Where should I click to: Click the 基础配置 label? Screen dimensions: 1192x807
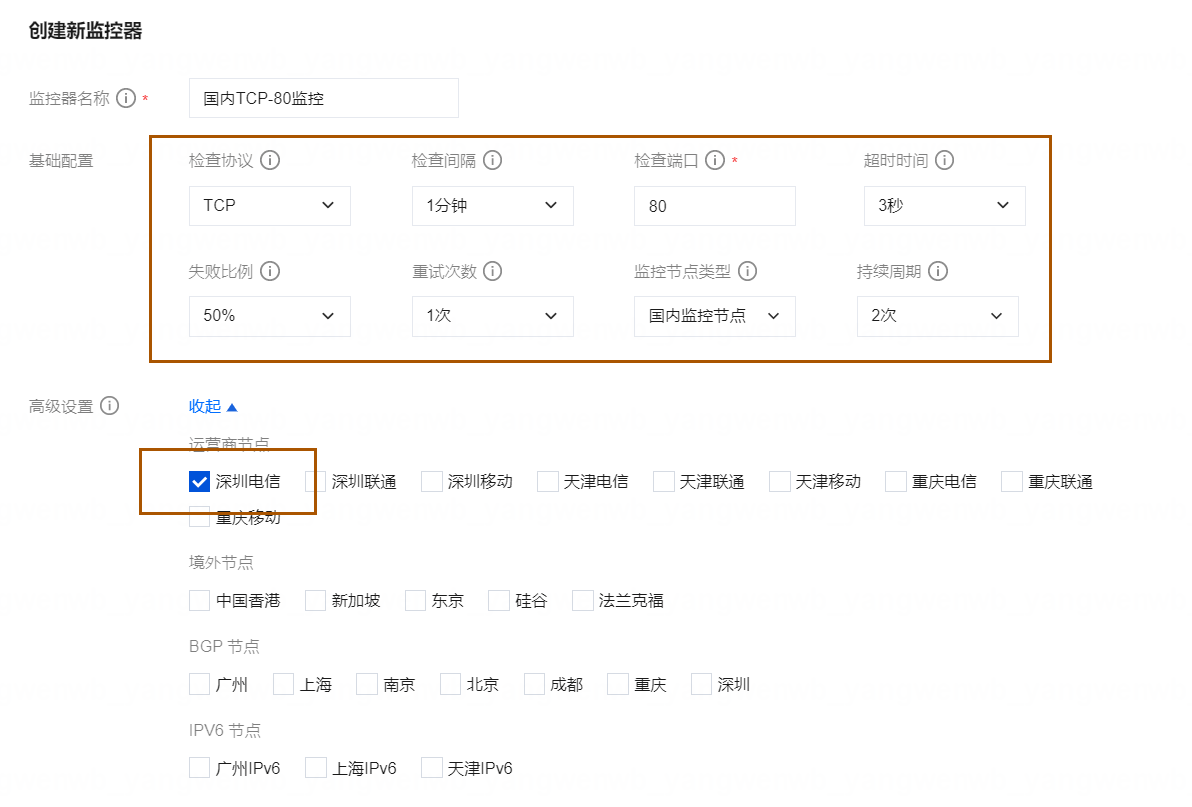click(x=61, y=160)
